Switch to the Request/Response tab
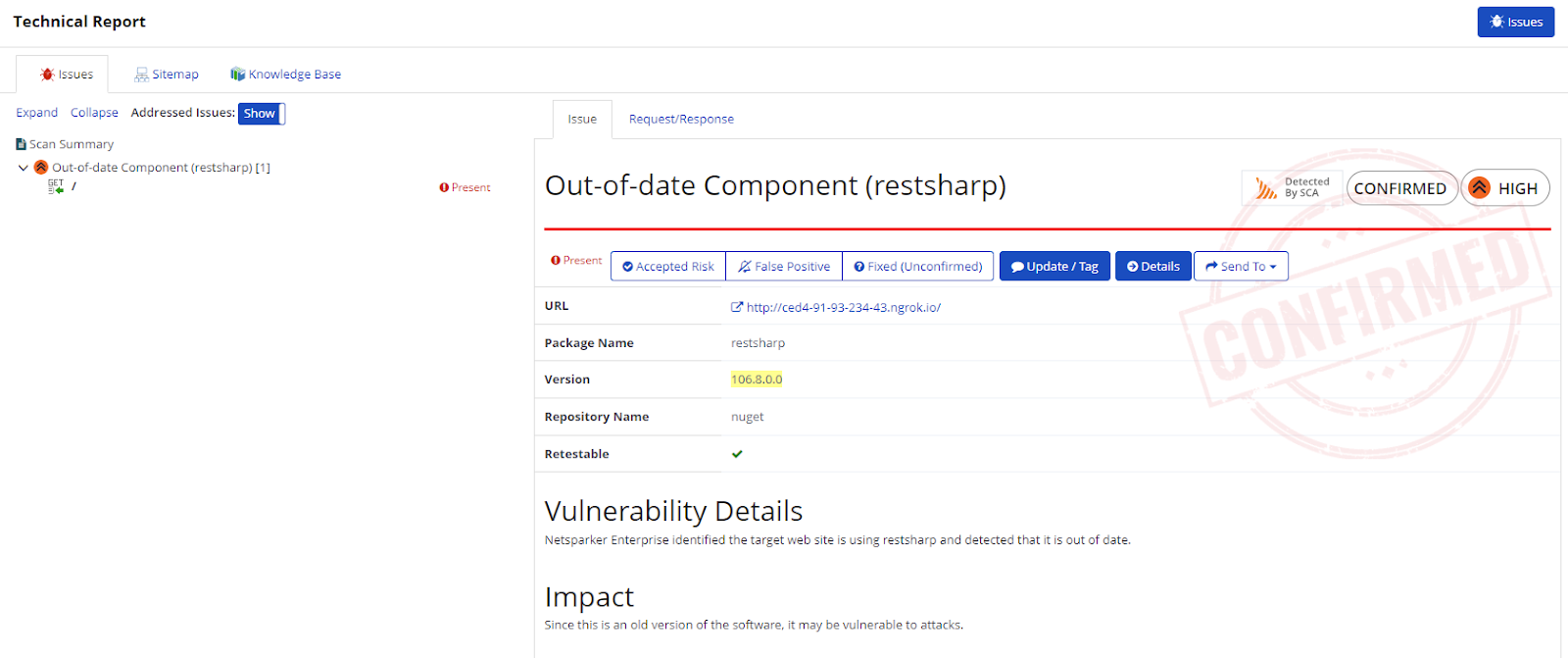The height and width of the screenshot is (658, 1568). (681, 120)
